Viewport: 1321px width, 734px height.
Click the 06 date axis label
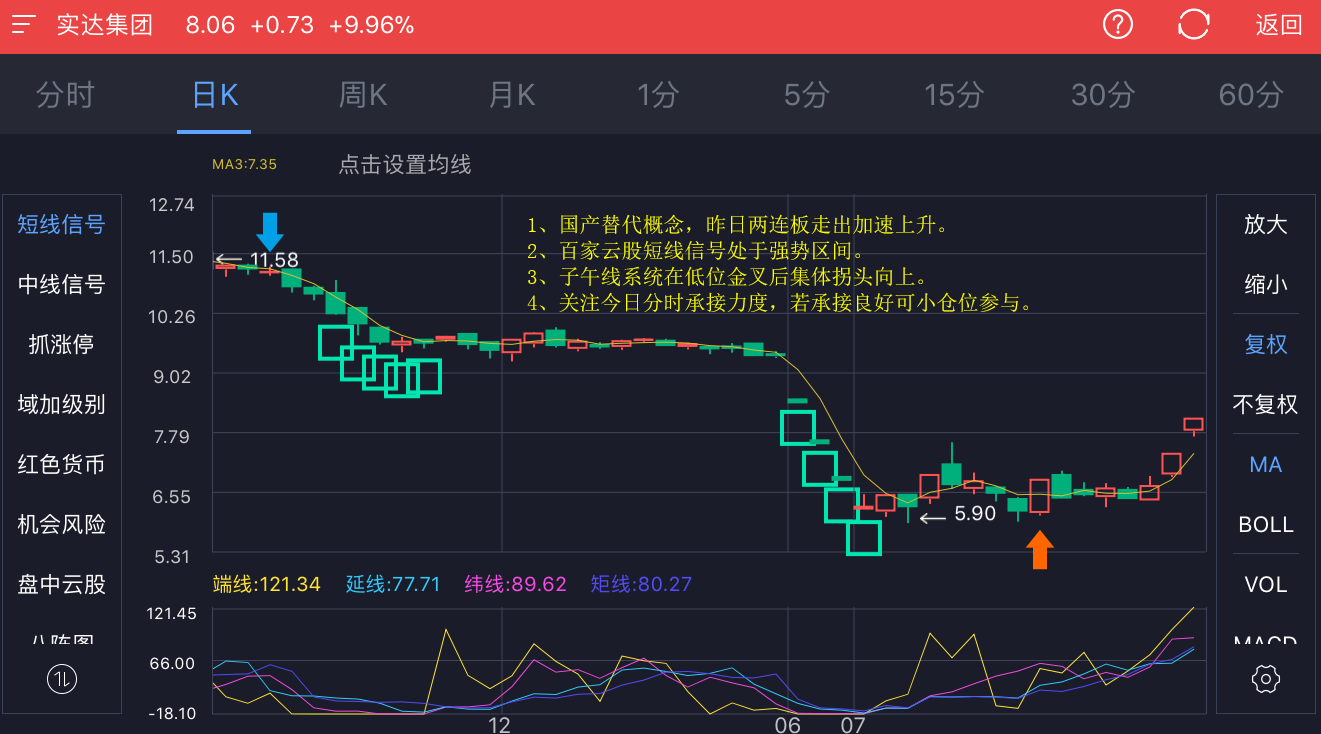pyautogui.click(x=788, y=724)
